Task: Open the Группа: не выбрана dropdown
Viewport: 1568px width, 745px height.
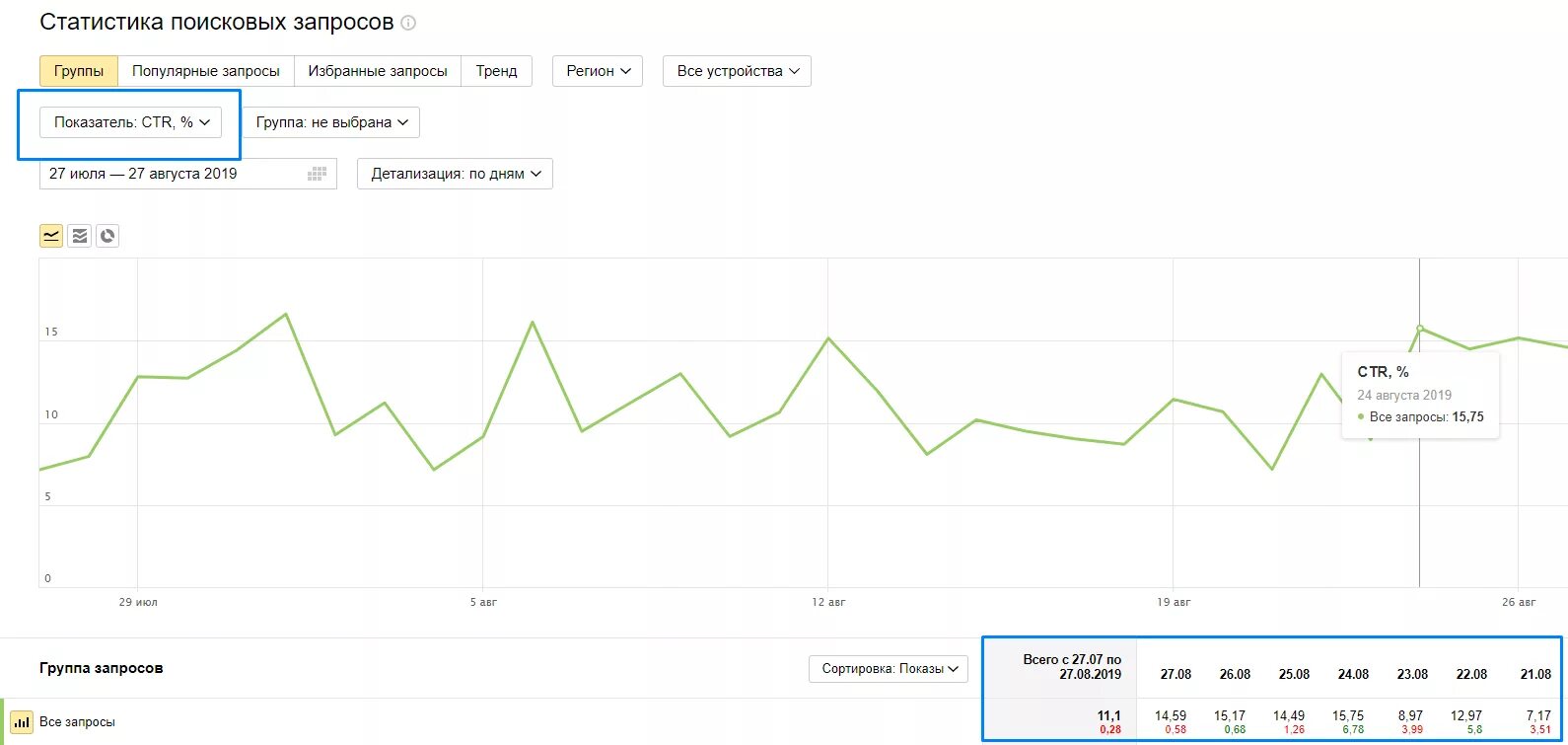Action: (331, 122)
